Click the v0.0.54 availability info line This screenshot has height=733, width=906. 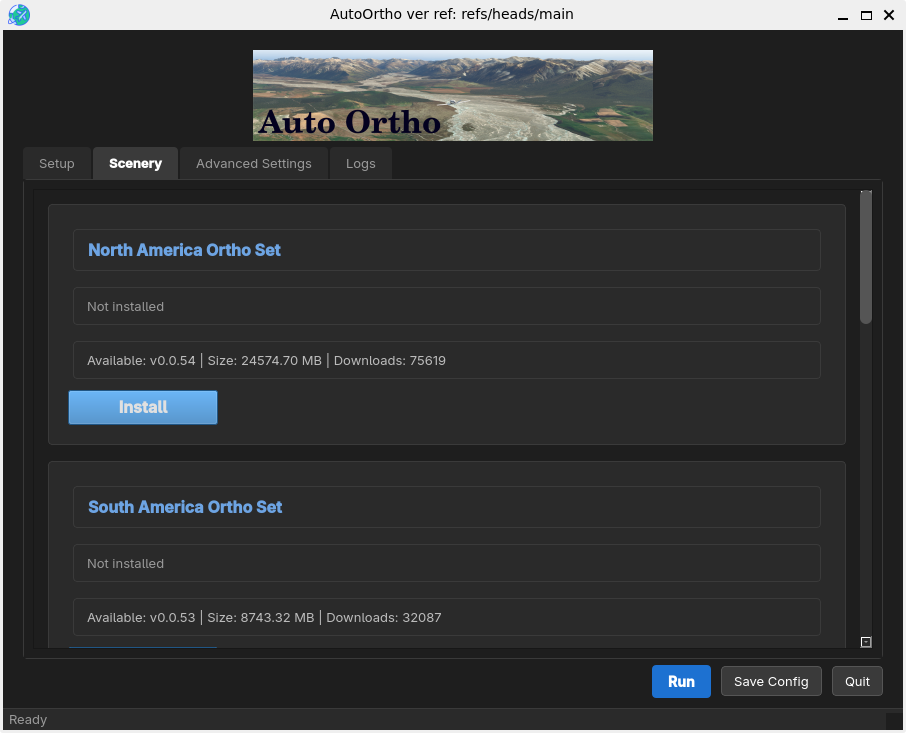pyautogui.click(x=266, y=360)
